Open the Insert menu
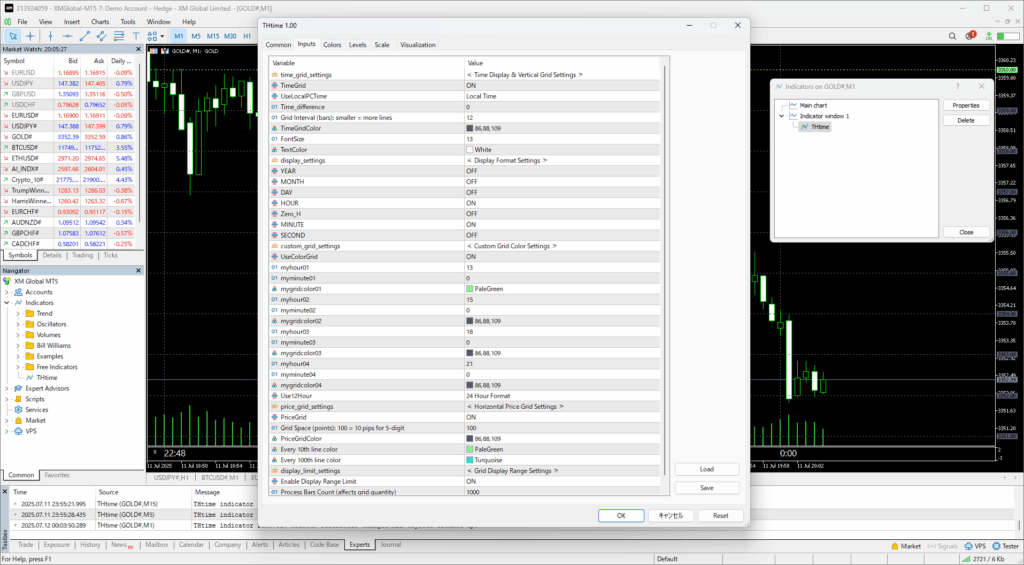The width and height of the screenshot is (1024, 565). click(72, 22)
